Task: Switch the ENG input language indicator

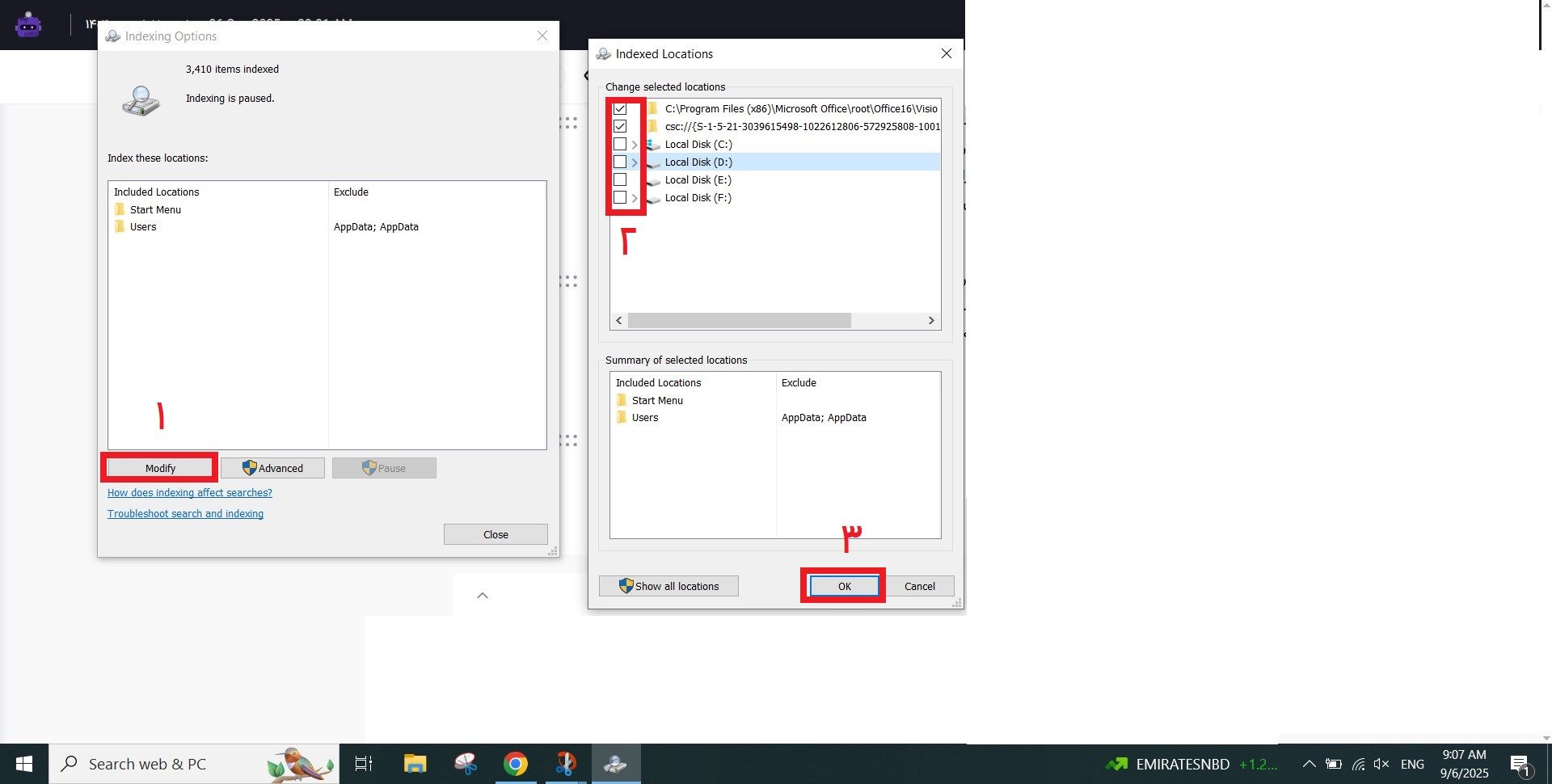Action: pyautogui.click(x=1412, y=764)
